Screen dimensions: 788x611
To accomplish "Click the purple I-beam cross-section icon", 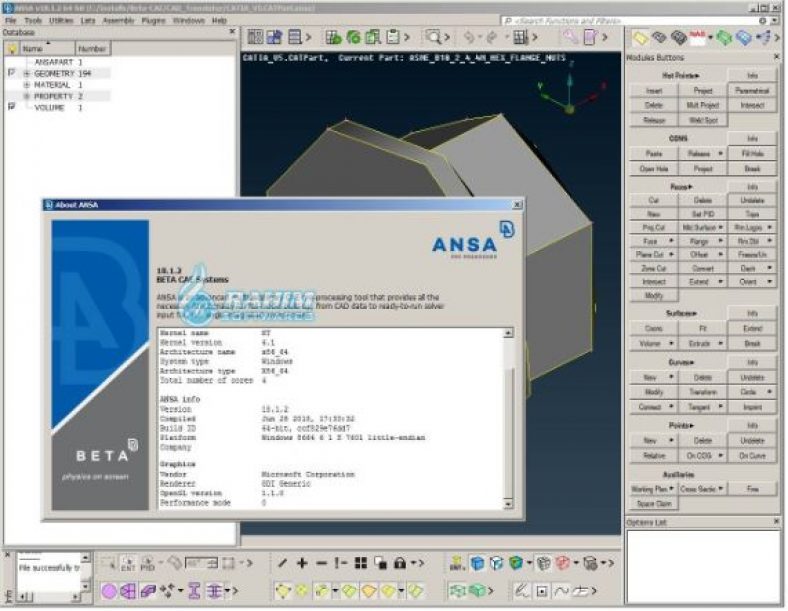I will pyautogui.click(x=194, y=591).
